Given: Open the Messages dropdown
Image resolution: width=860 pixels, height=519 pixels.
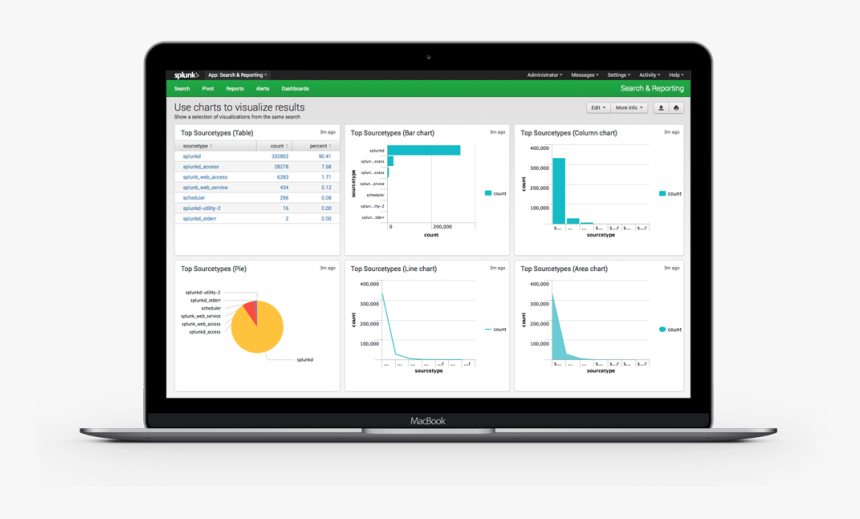Looking at the screenshot, I should coord(585,75).
